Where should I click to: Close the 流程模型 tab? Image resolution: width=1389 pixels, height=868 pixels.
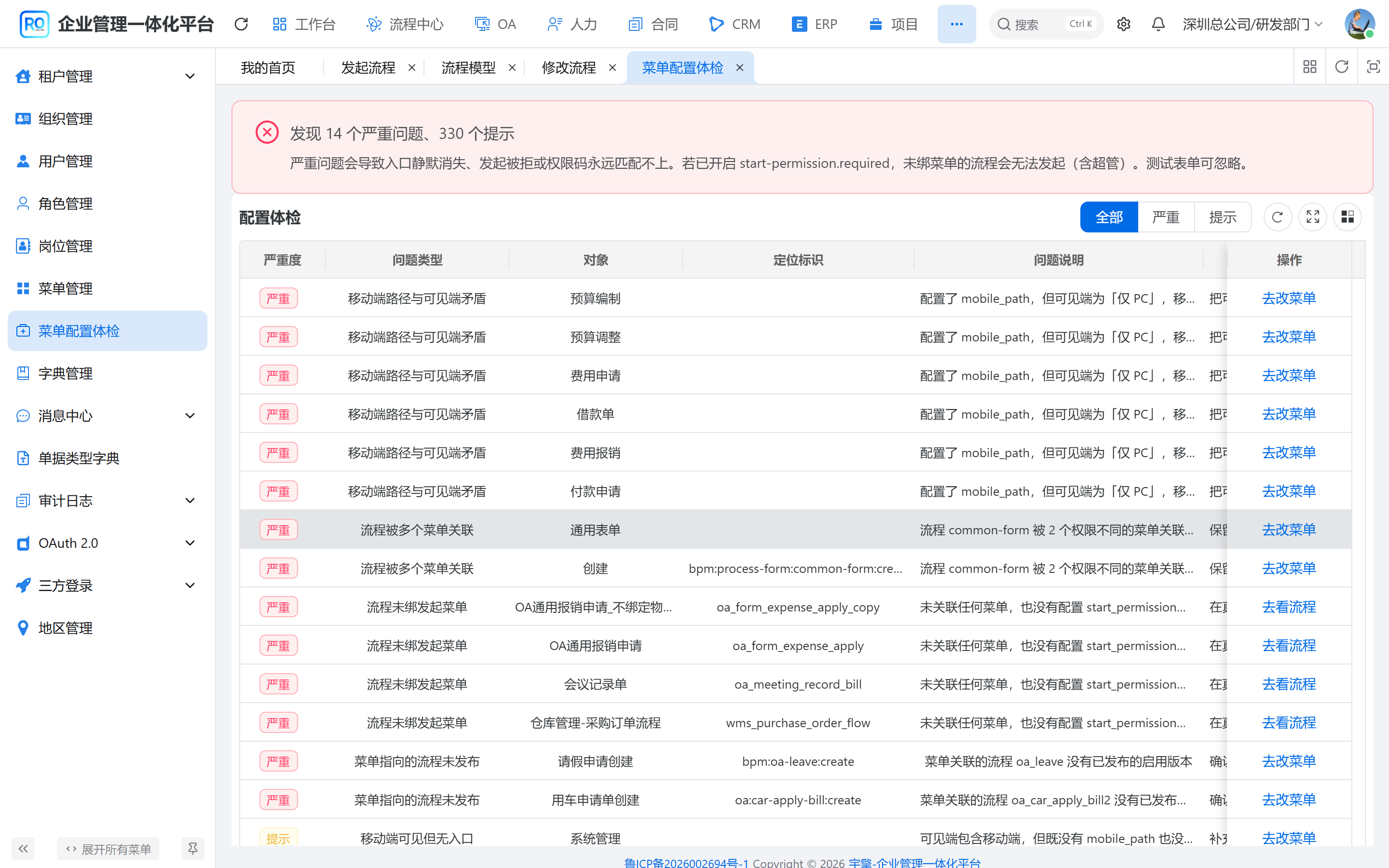512,68
